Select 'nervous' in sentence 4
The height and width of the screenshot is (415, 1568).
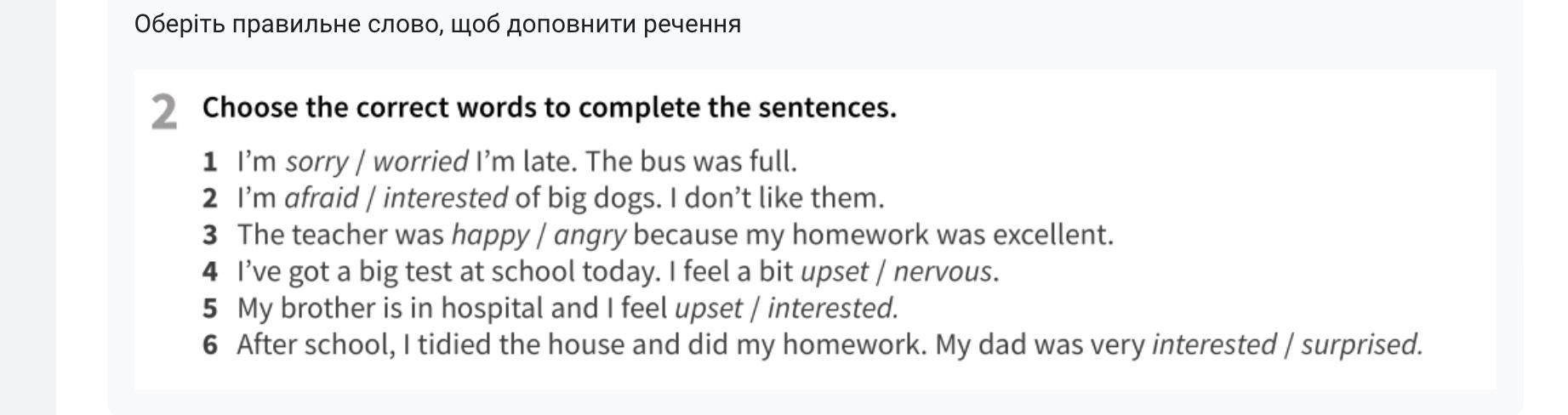point(943,272)
